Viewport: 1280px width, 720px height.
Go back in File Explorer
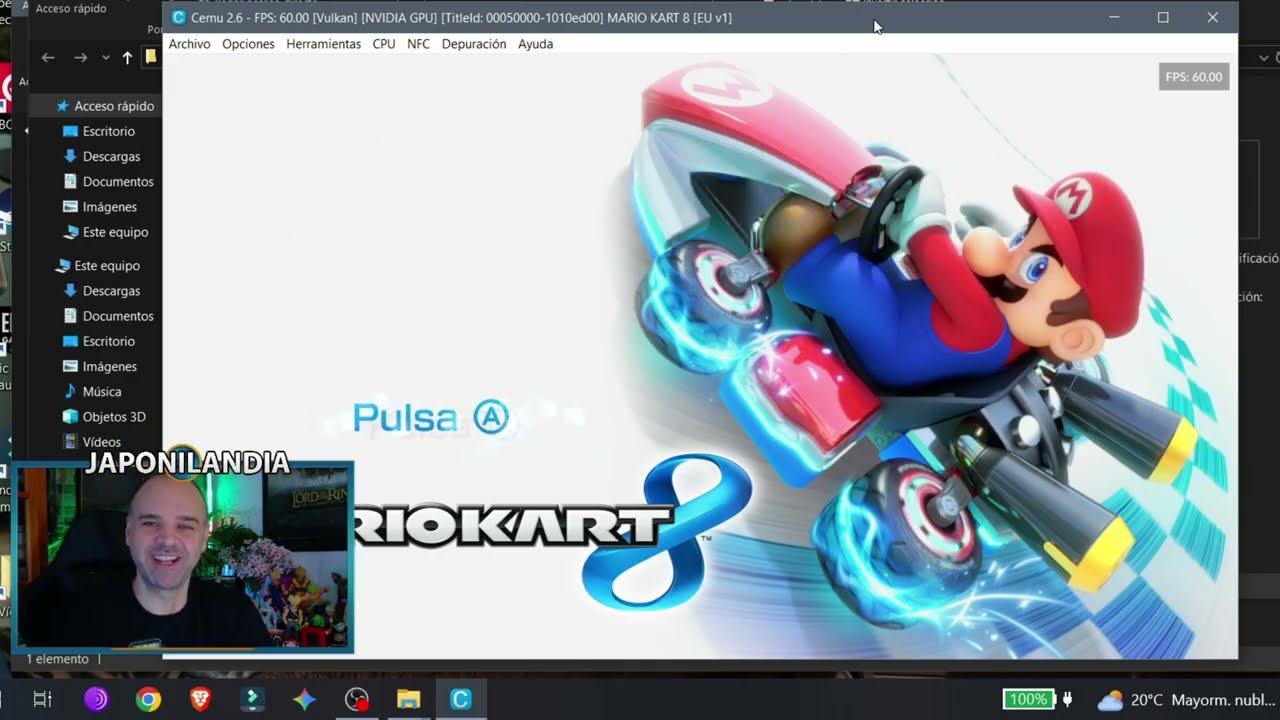click(x=48, y=57)
